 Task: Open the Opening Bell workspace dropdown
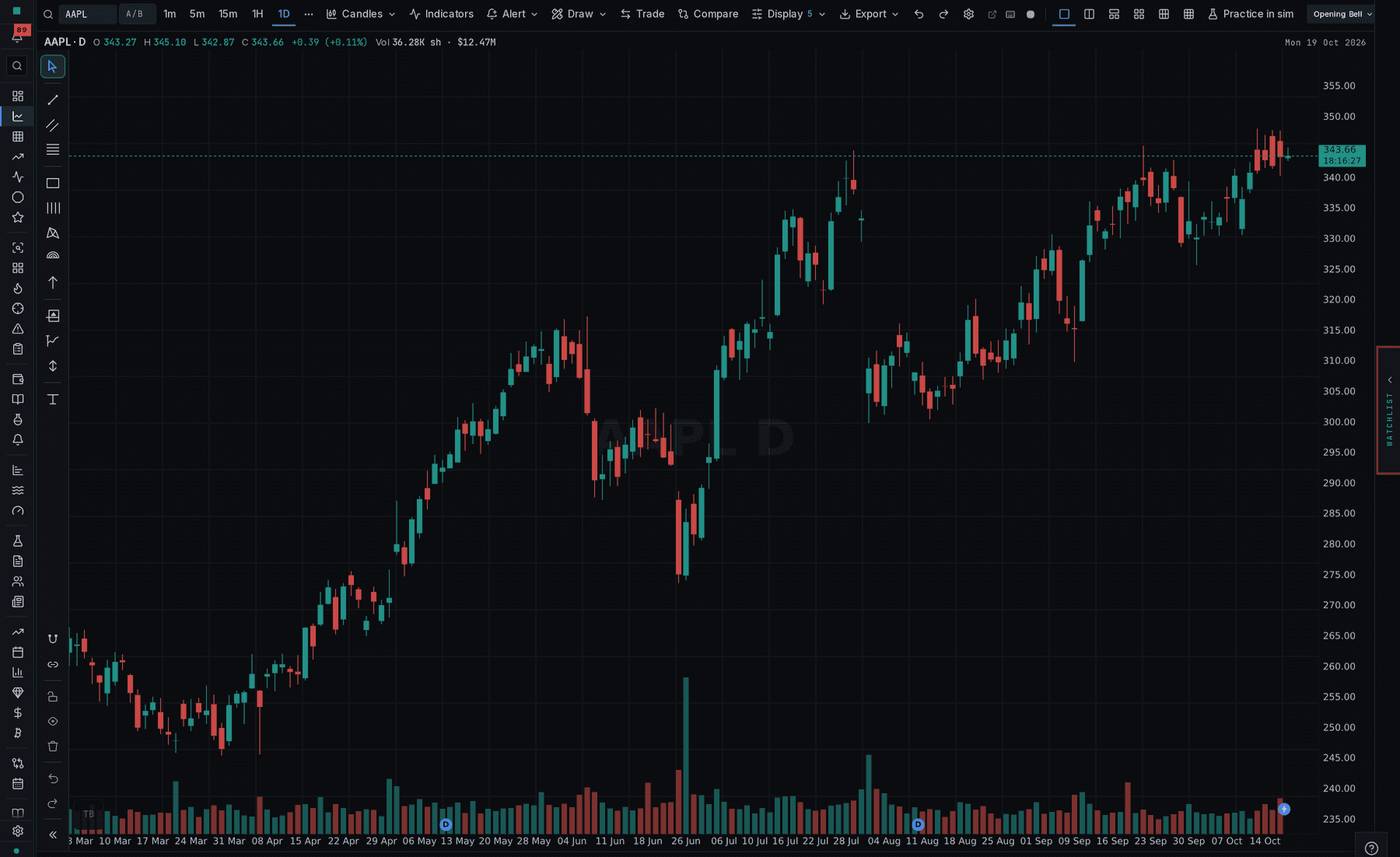pos(1342,14)
